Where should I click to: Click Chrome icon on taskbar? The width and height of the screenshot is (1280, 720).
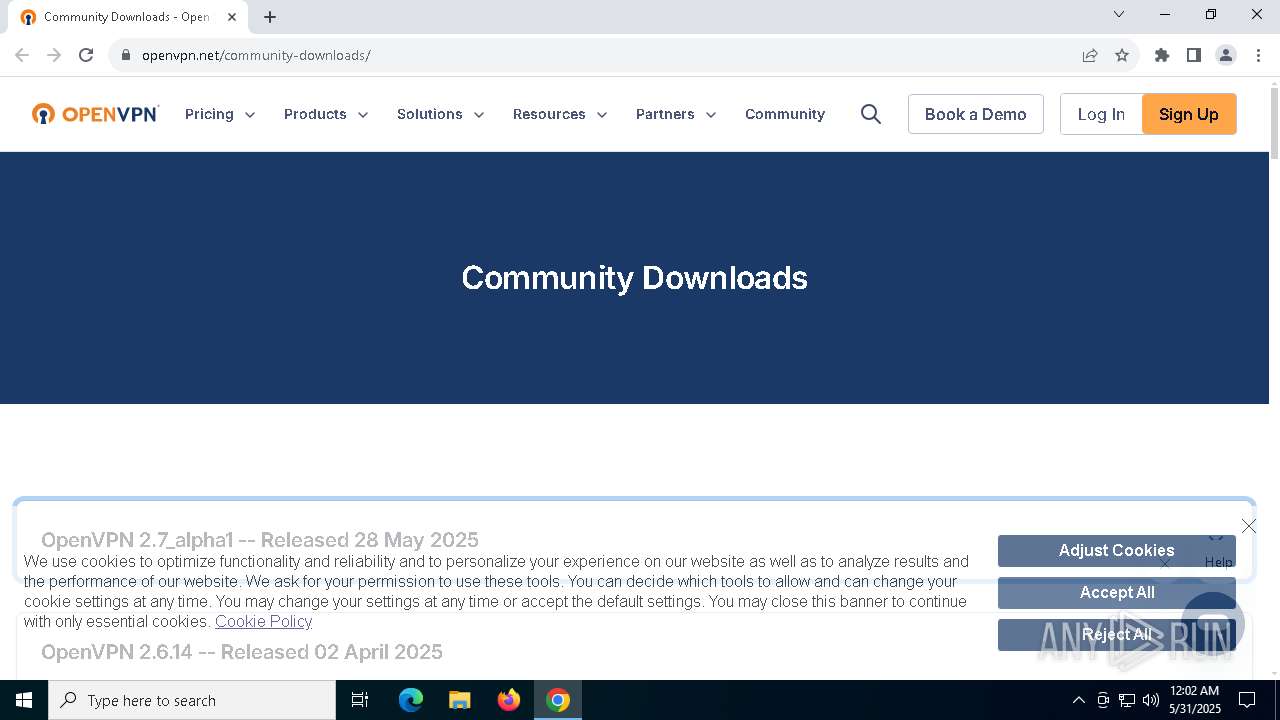click(x=558, y=700)
